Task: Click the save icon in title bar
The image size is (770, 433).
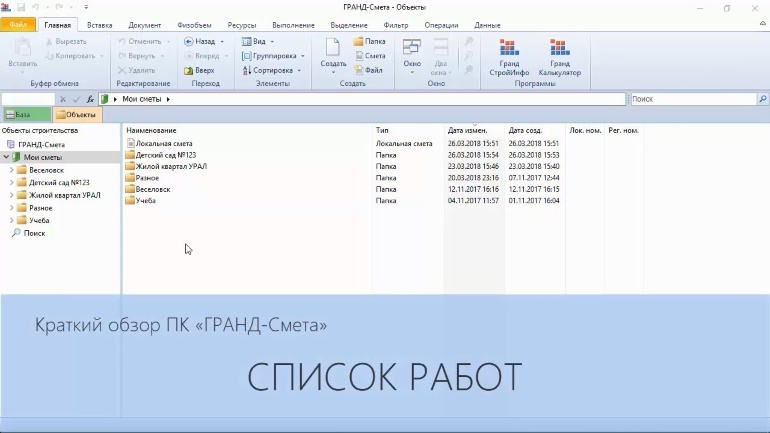Action: pyautogui.click(x=21, y=7)
